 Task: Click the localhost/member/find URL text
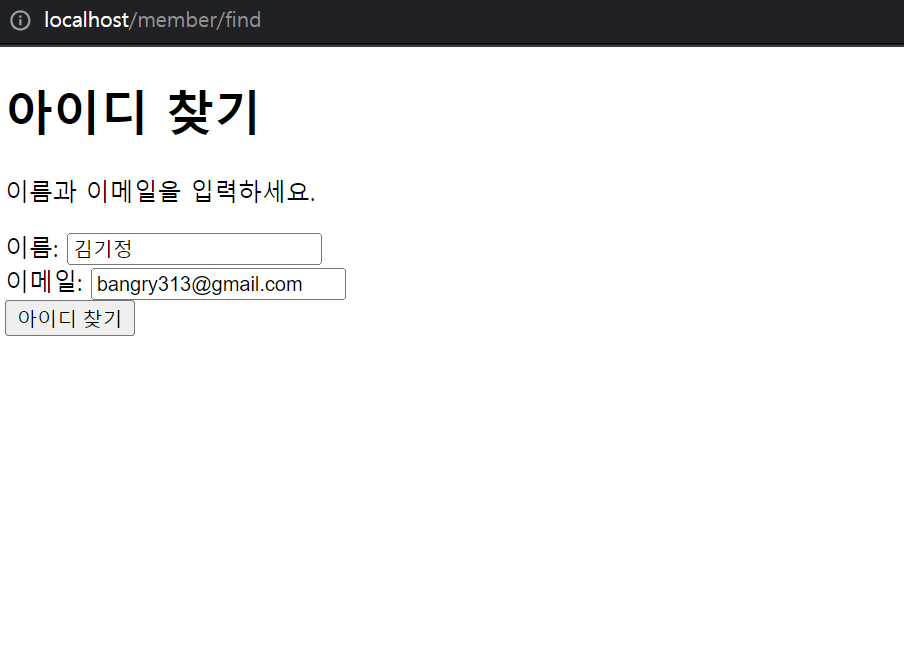(x=153, y=20)
